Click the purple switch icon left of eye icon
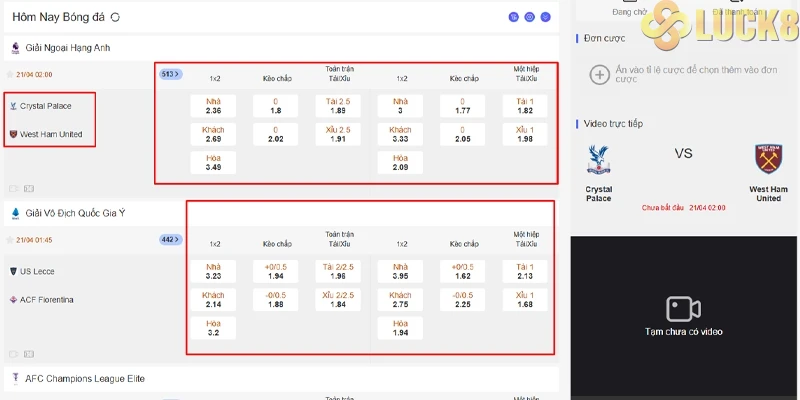800x400 pixels. tap(513, 17)
